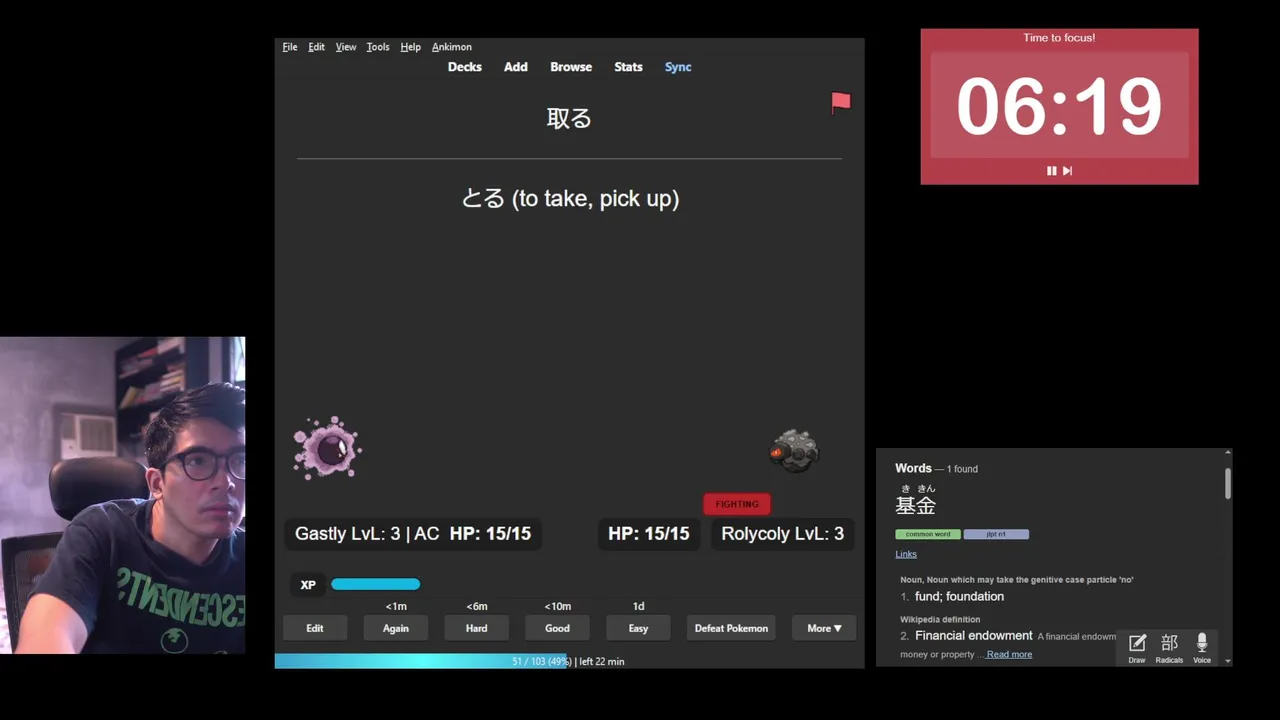Screen dimensions: 1280x720
Task: Answer card with Hard
Action: click(x=477, y=628)
